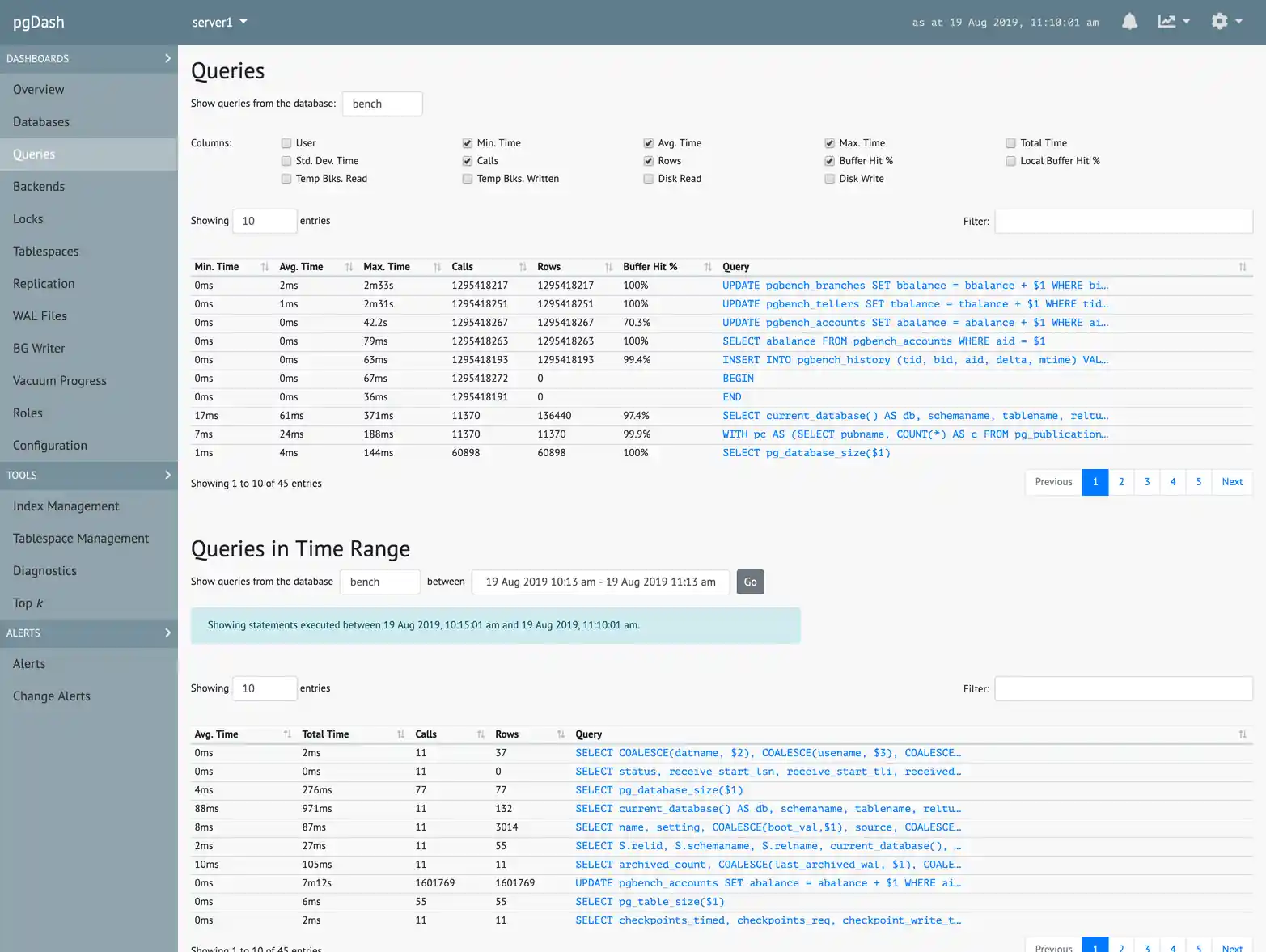Jump to page 3 of Queries table

(1147, 482)
